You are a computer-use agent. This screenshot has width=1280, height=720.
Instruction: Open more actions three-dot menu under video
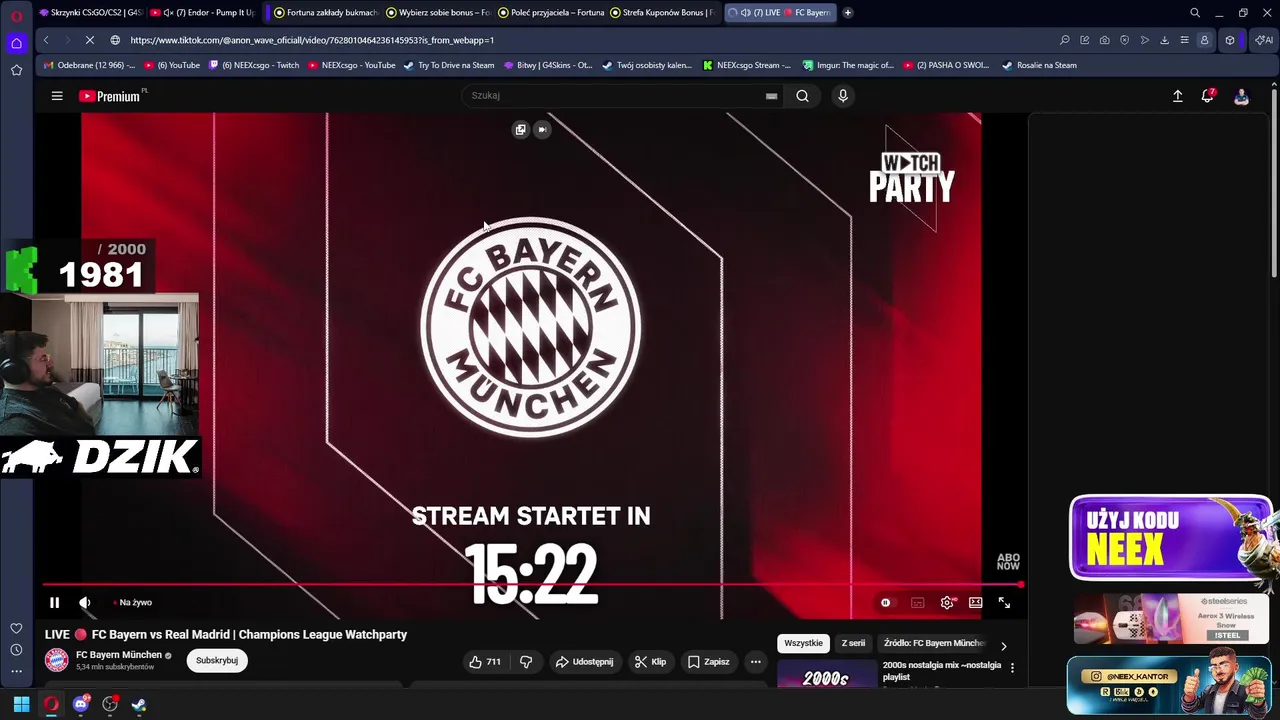click(x=756, y=662)
